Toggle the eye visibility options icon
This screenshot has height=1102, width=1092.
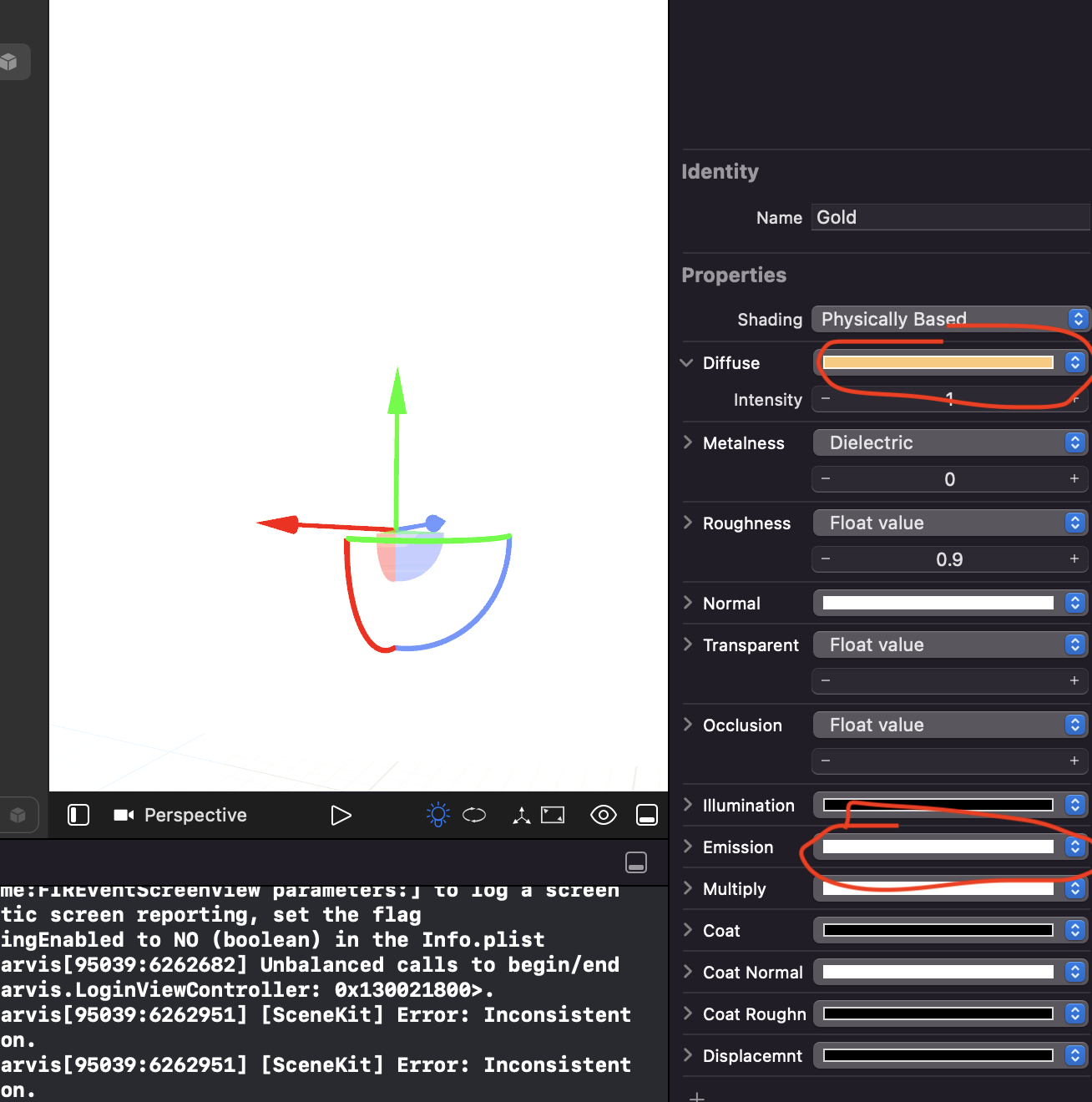(604, 815)
